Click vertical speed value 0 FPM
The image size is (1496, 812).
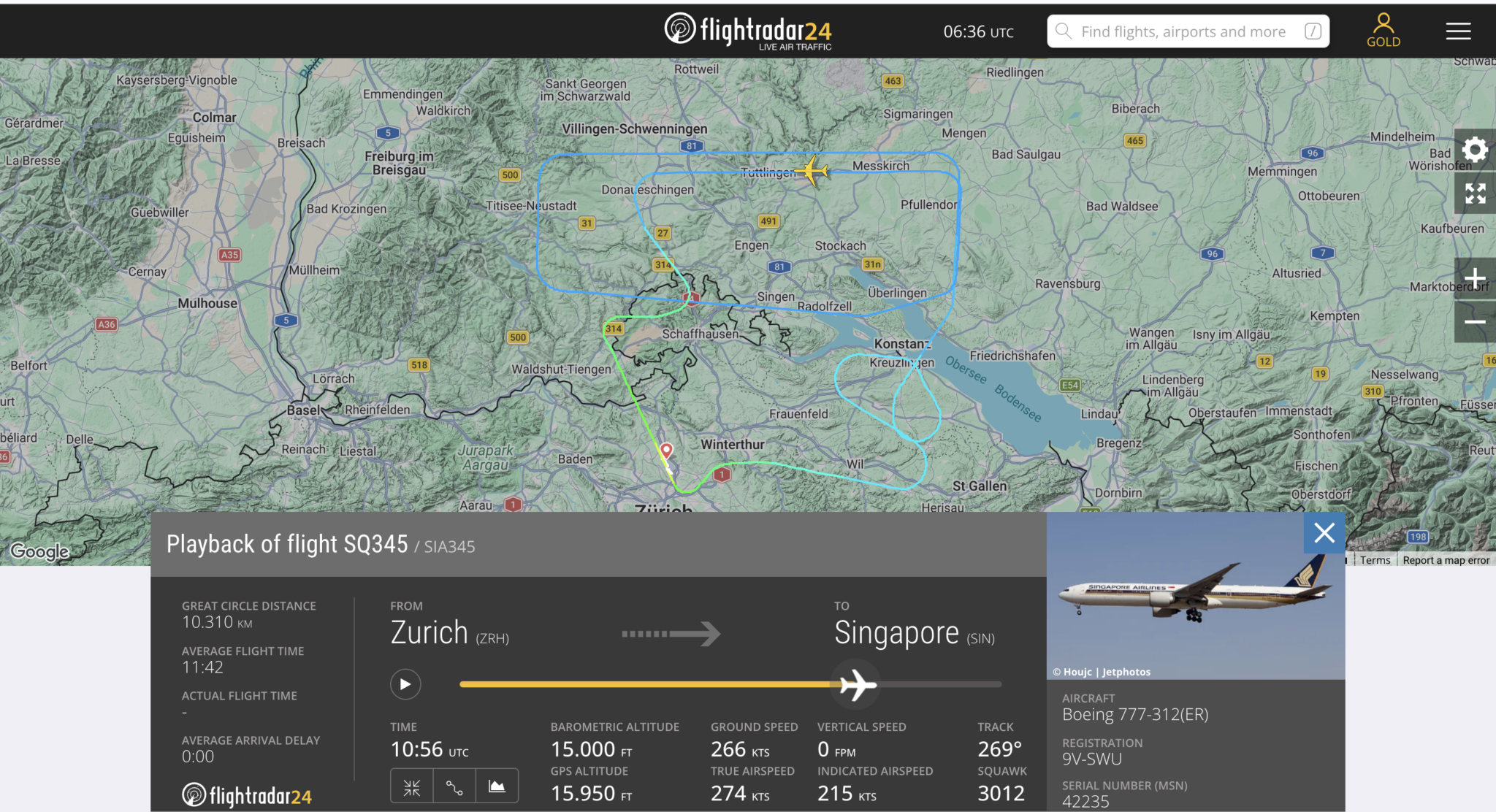(x=836, y=749)
